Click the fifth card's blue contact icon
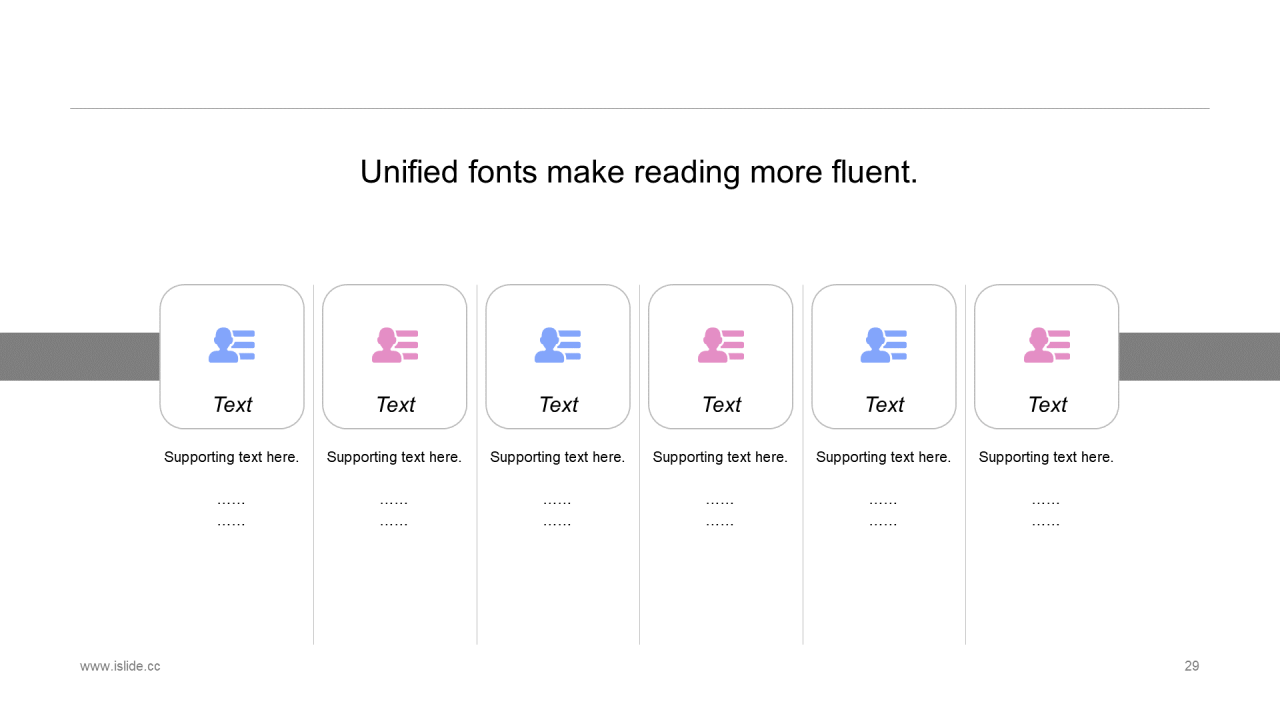This screenshot has height=720, width=1280. [884, 345]
